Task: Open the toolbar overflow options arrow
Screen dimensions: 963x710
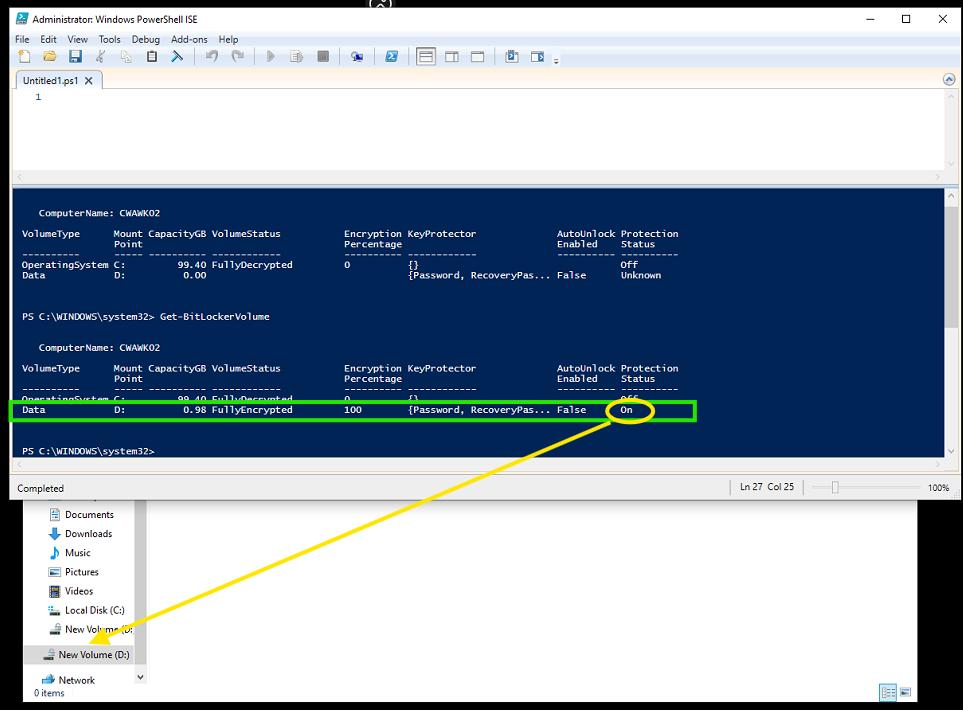Action: 556,61
